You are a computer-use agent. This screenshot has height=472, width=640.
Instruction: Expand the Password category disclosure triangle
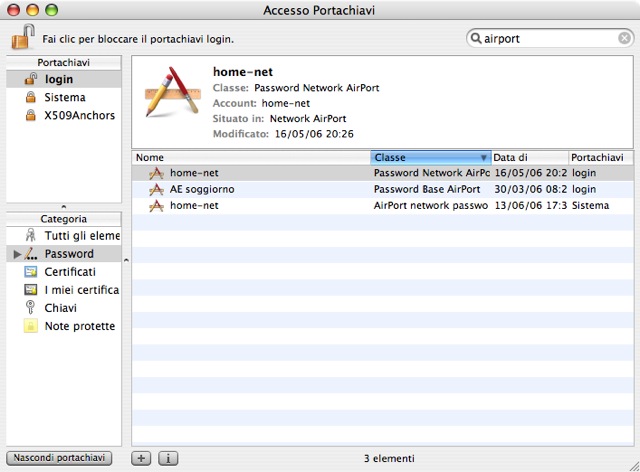(17, 254)
